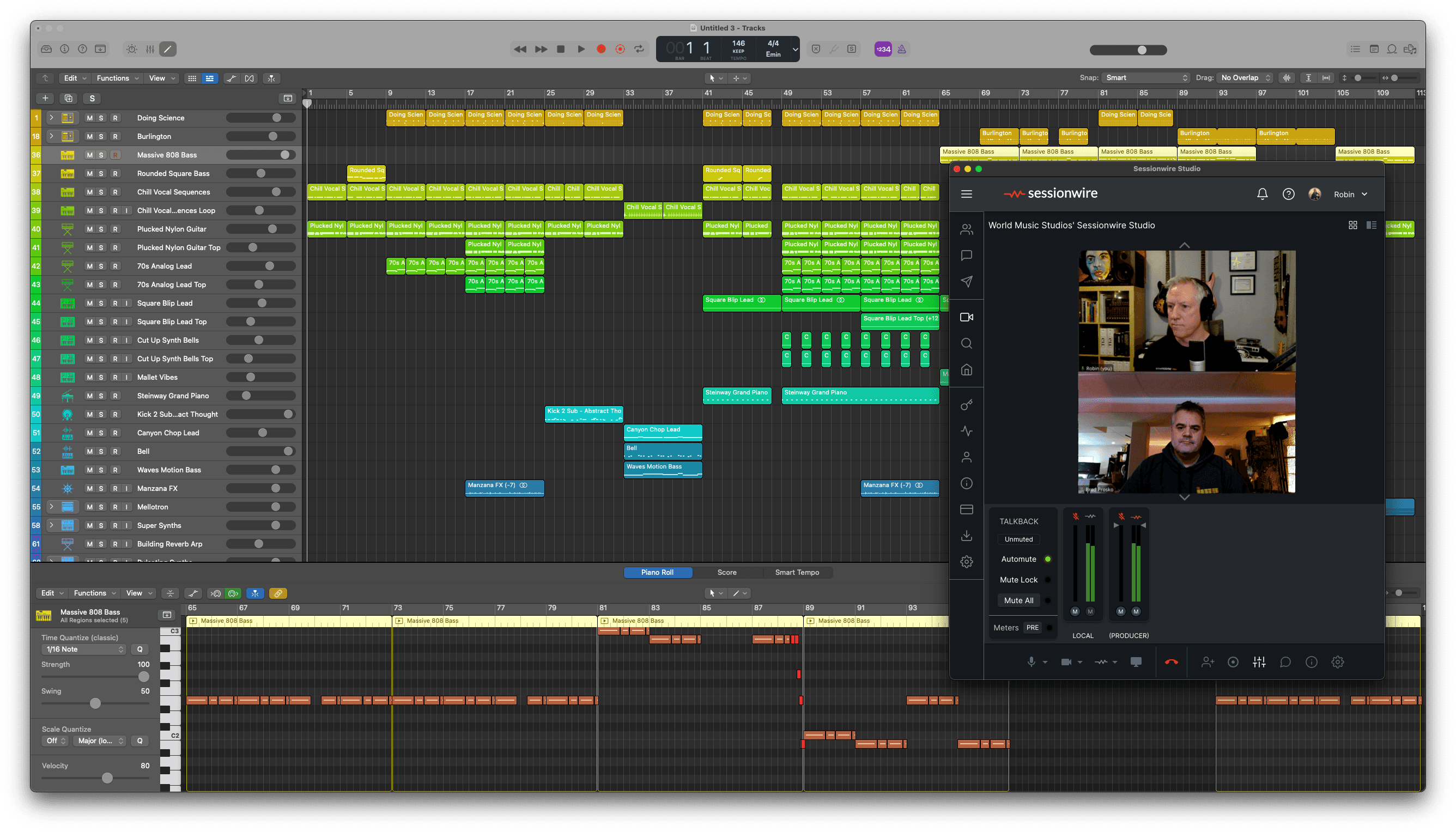
Task: Open the tracks area View menu
Action: click(162, 78)
